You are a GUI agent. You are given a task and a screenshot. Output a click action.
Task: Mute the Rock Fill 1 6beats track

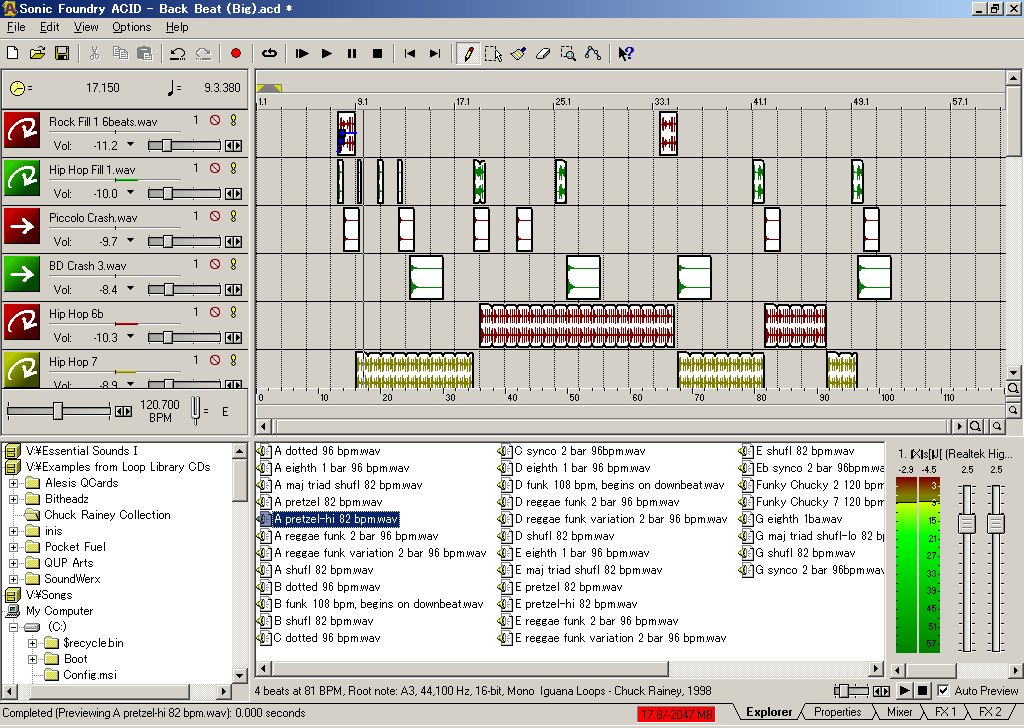point(215,120)
